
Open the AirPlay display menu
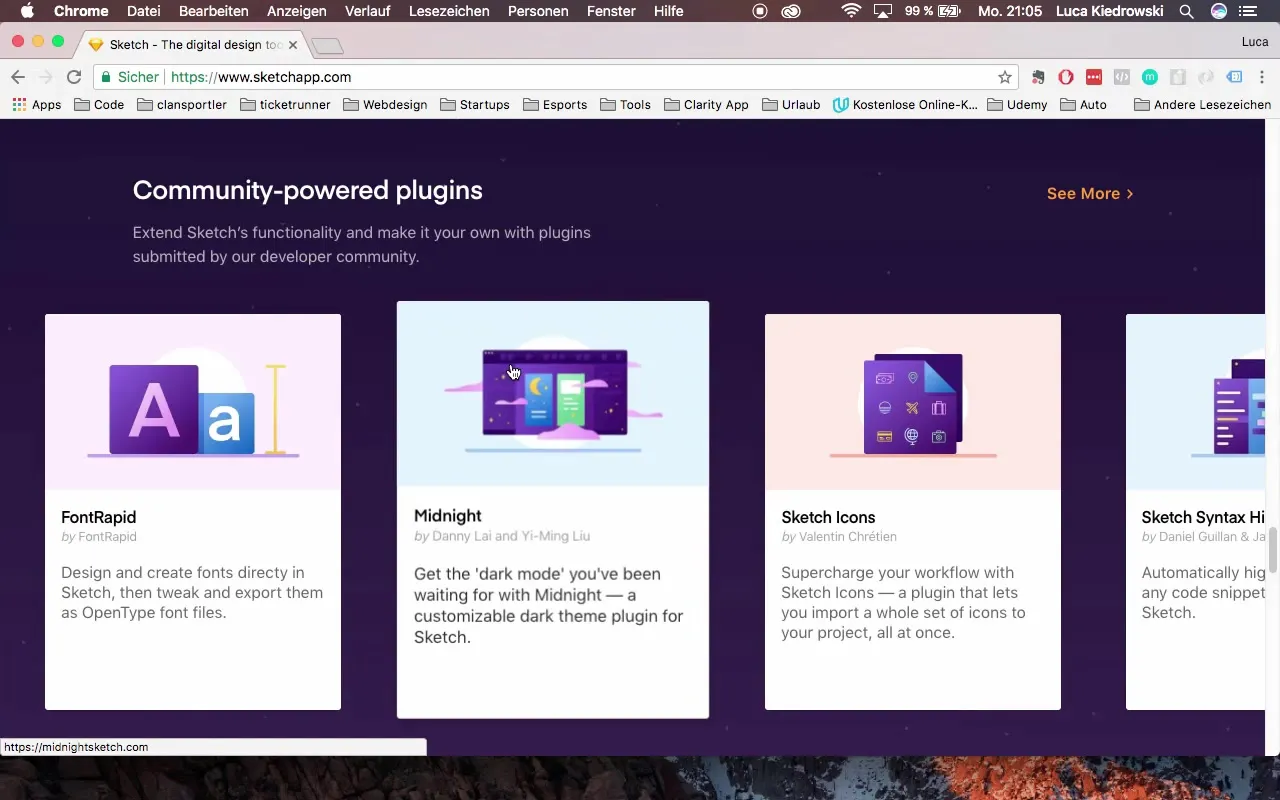[883, 11]
